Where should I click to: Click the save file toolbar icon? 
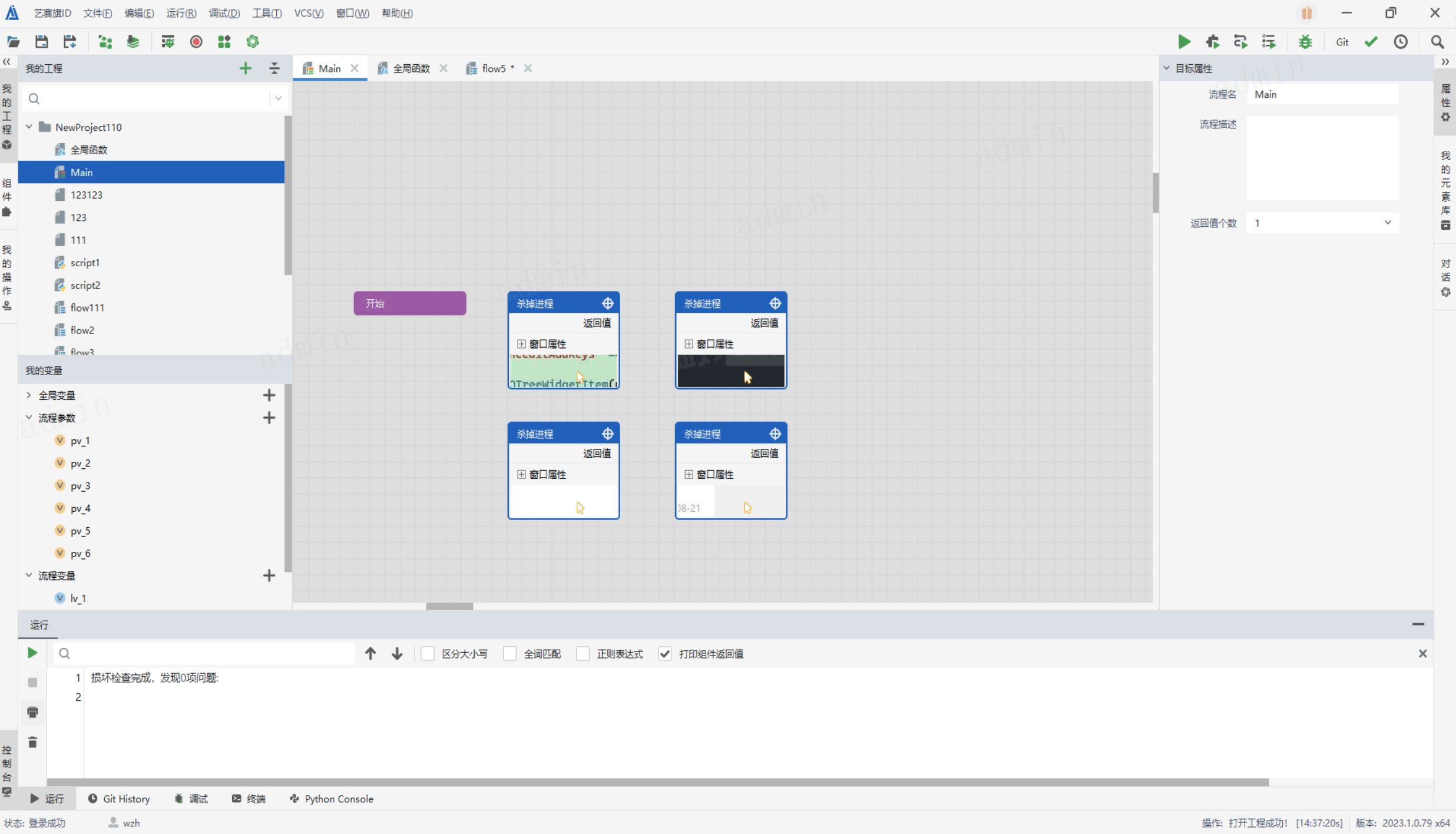coord(41,42)
